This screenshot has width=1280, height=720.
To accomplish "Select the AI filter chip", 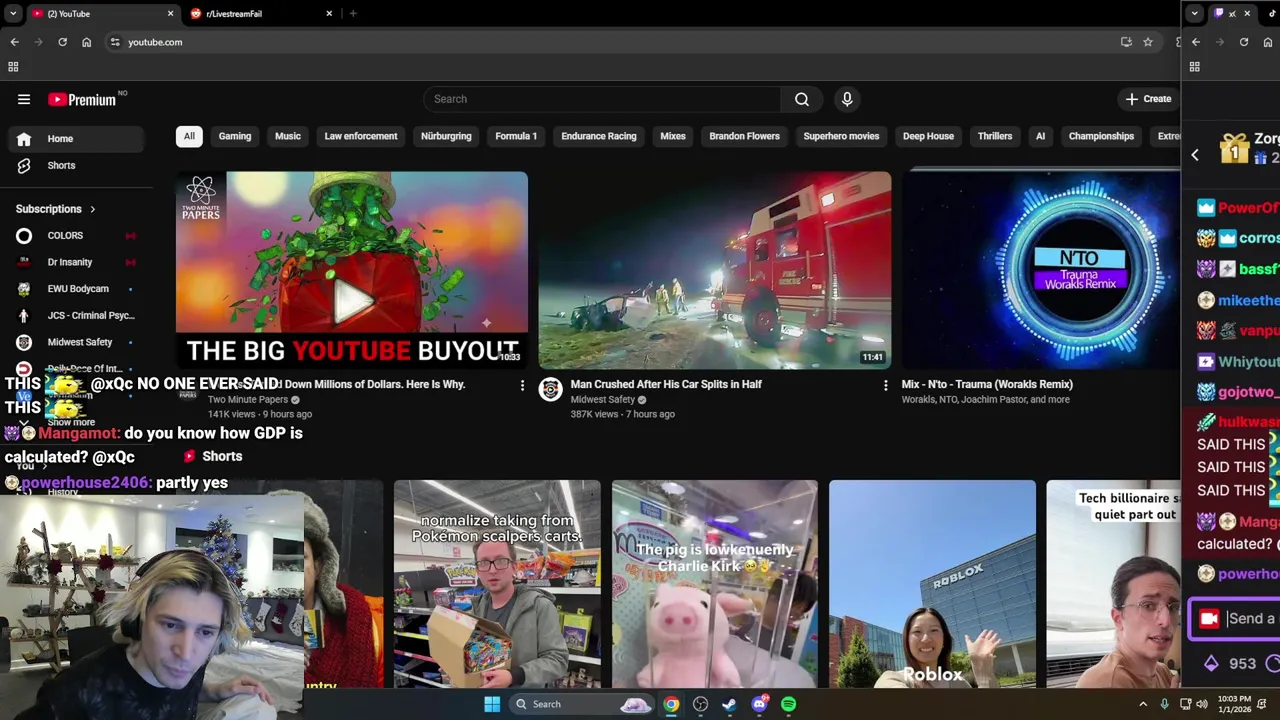I will [1040, 136].
